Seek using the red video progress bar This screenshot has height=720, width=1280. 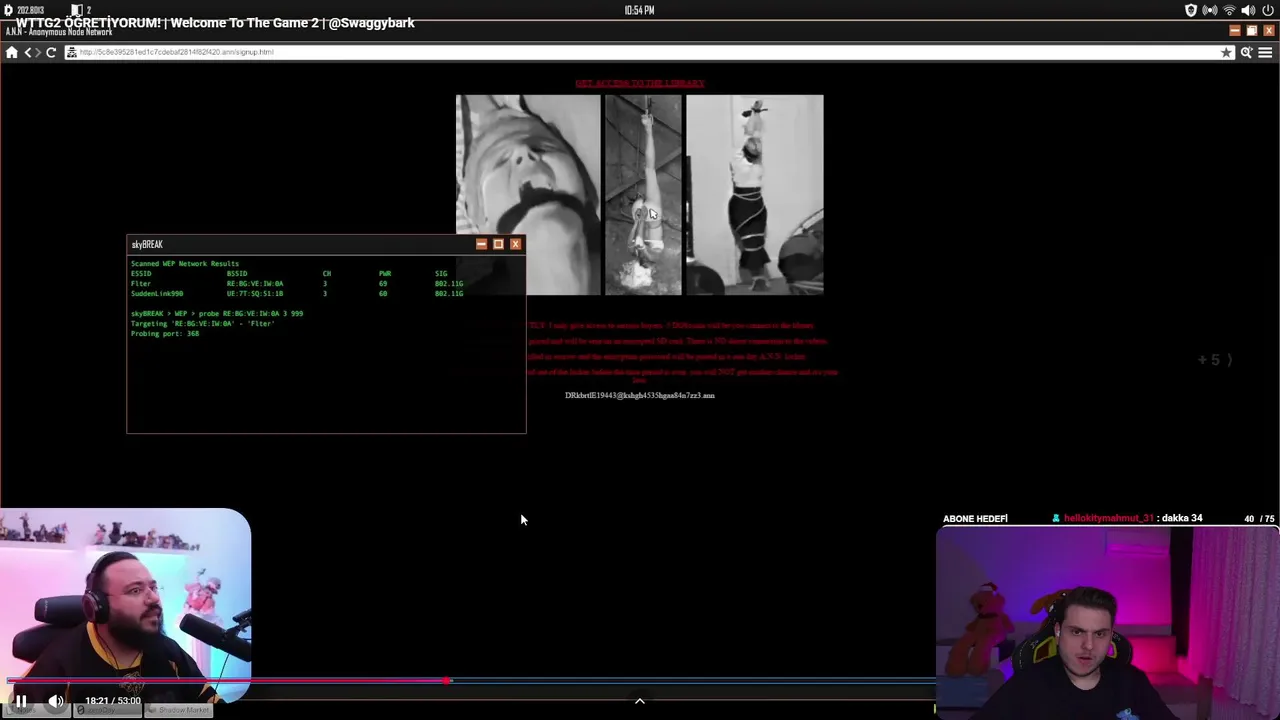[228, 681]
